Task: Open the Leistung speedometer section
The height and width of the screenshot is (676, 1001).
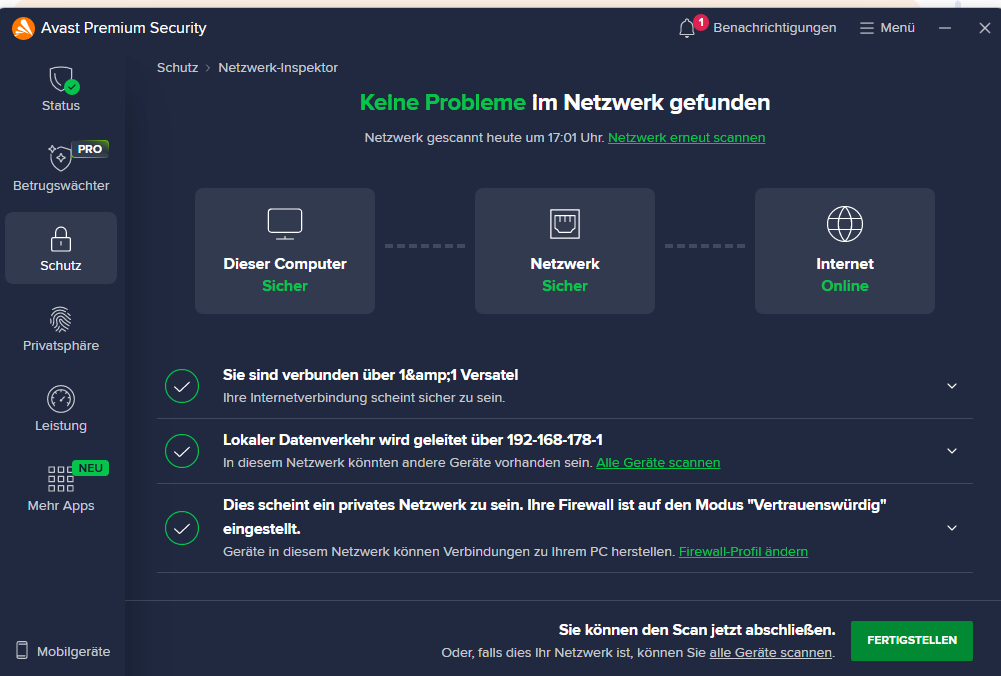Action: point(61,400)
